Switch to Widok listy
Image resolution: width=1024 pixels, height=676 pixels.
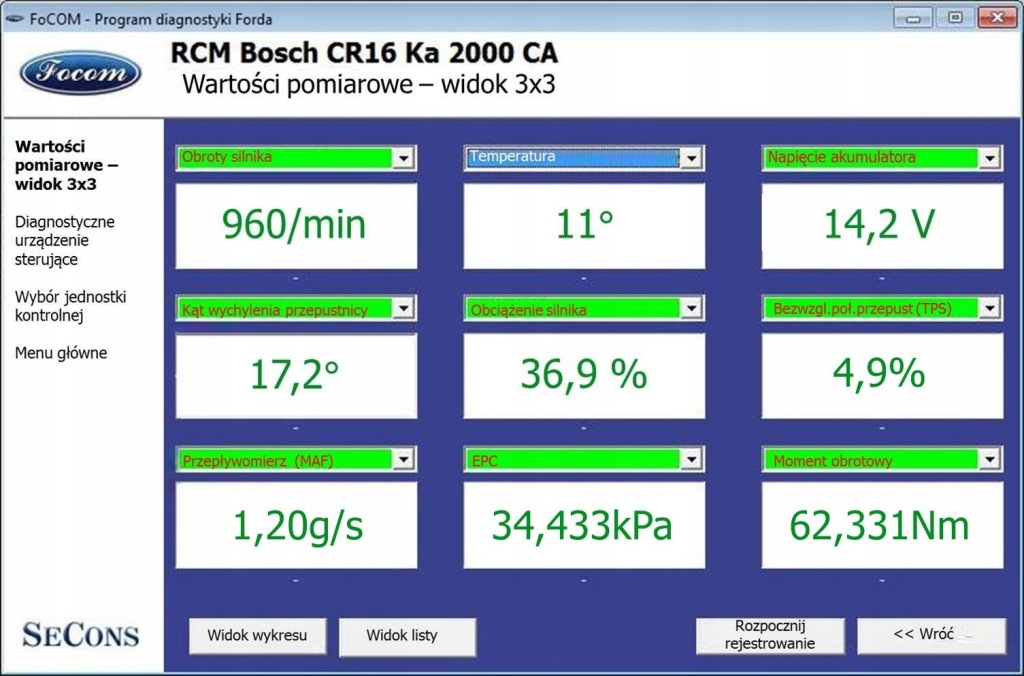407,636
